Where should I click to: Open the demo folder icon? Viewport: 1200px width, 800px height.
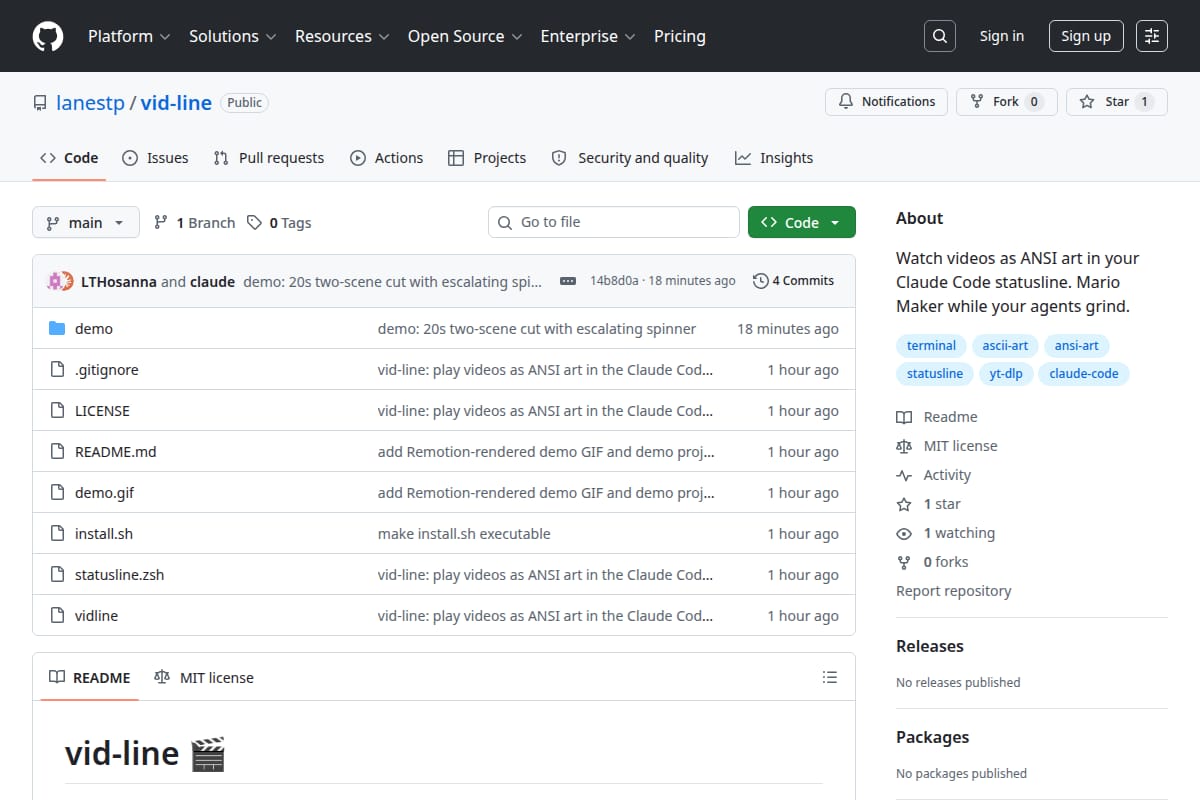pos(57,329)
